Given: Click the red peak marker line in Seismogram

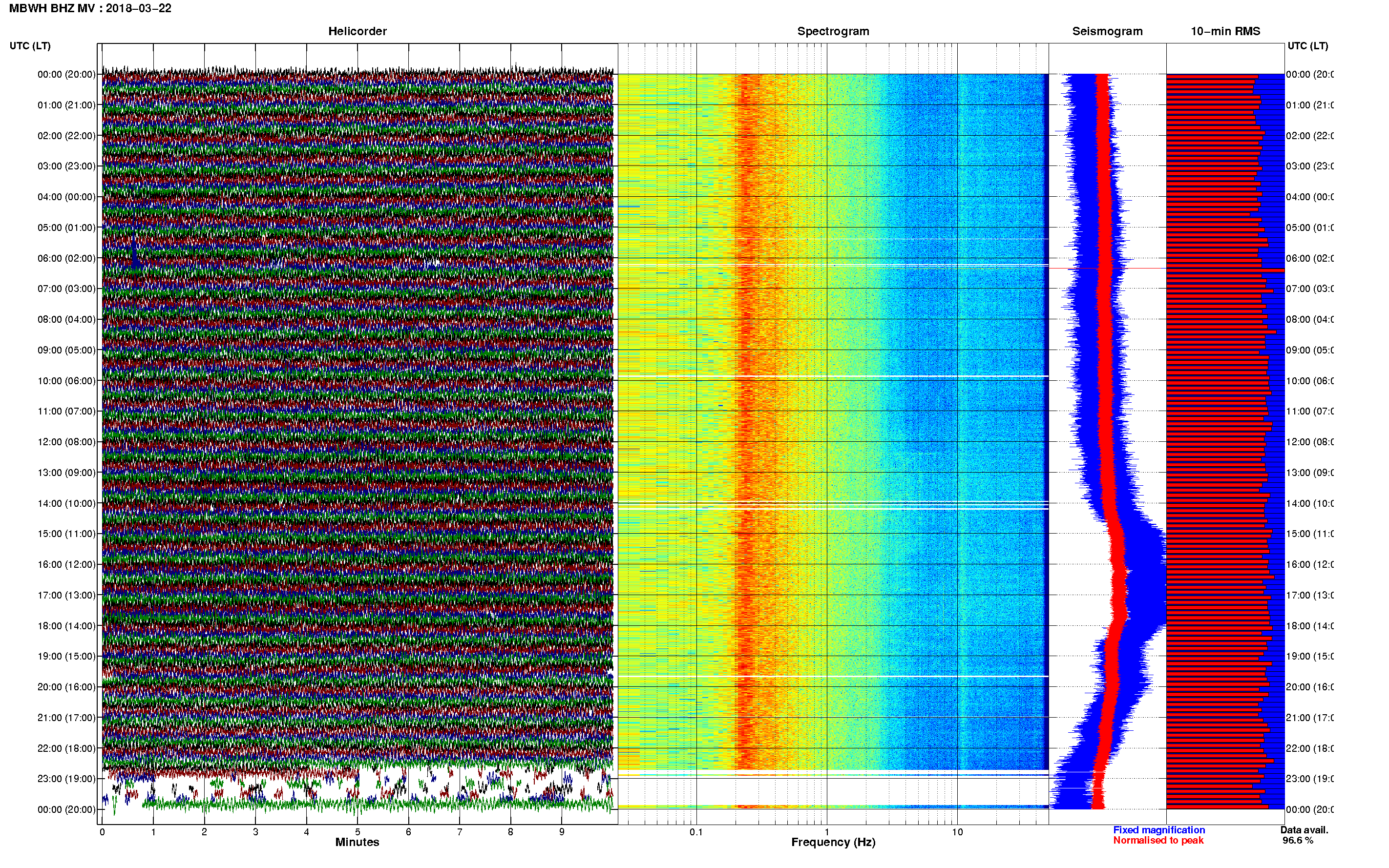Looking at the screenshot, I should coord(1107,268).
